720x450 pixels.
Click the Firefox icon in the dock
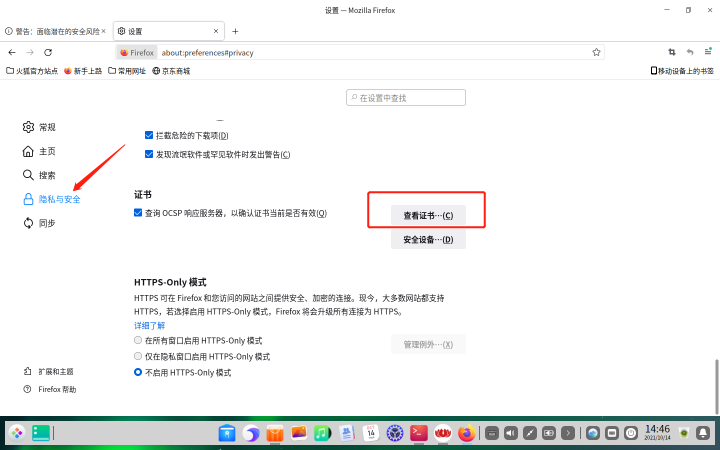click(x=467, y=433)
